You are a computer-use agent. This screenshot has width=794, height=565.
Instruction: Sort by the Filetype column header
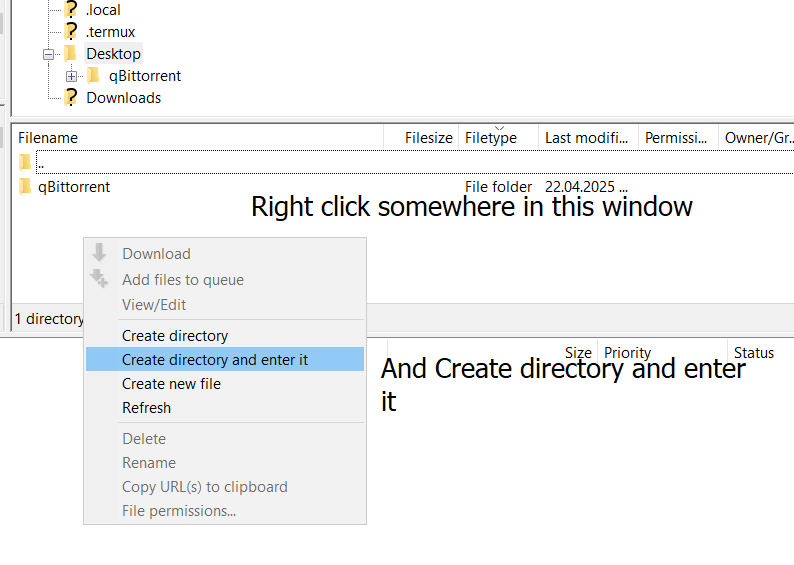tap(498, 138)
